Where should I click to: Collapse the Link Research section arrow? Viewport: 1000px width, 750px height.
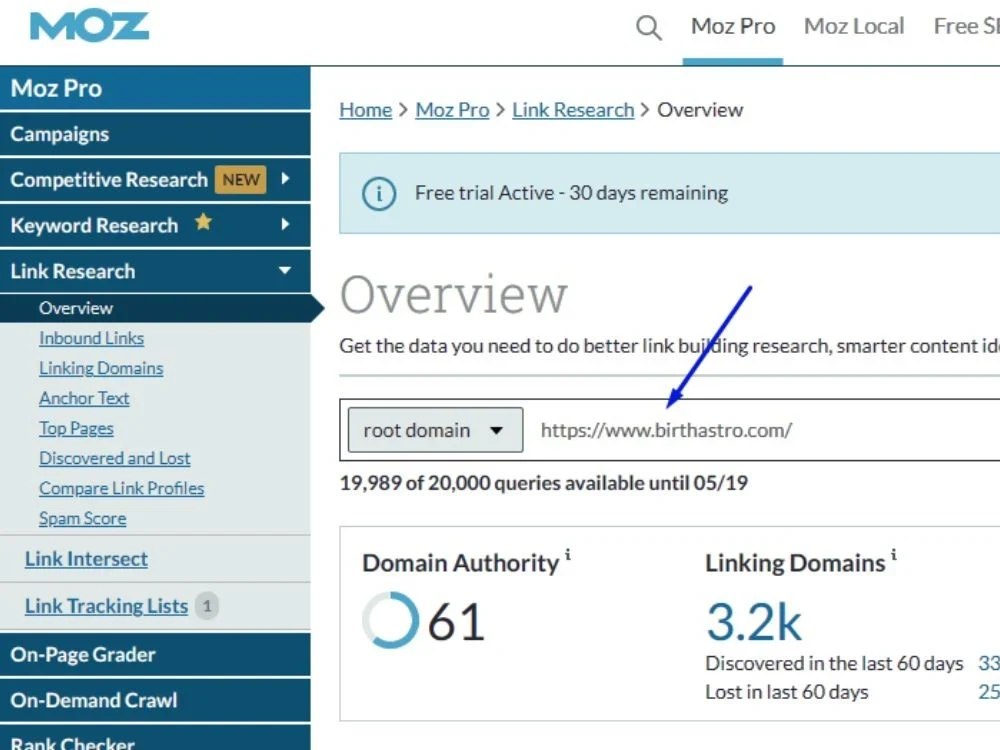pos(285,270)
